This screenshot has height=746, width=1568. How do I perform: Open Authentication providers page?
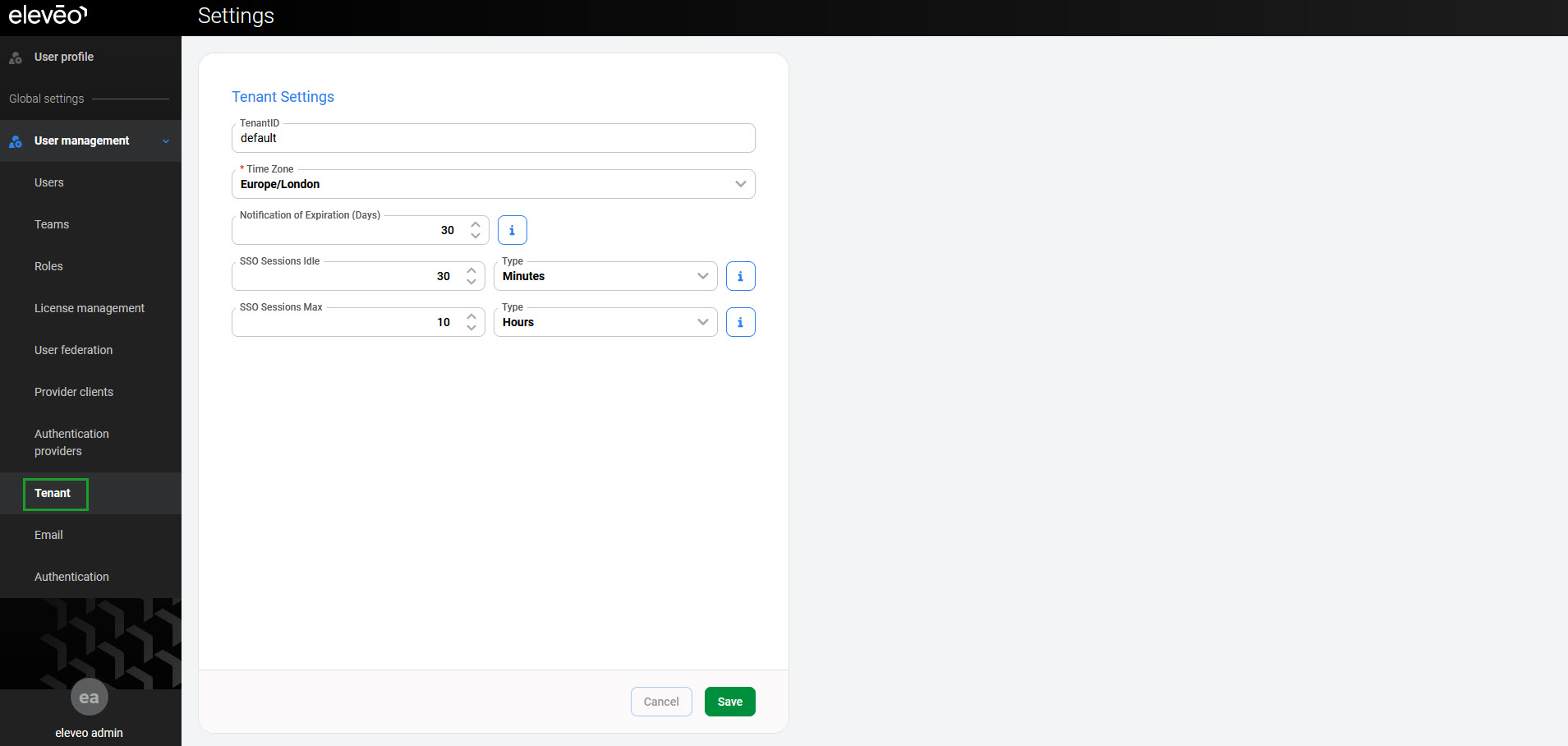(71, 442)
